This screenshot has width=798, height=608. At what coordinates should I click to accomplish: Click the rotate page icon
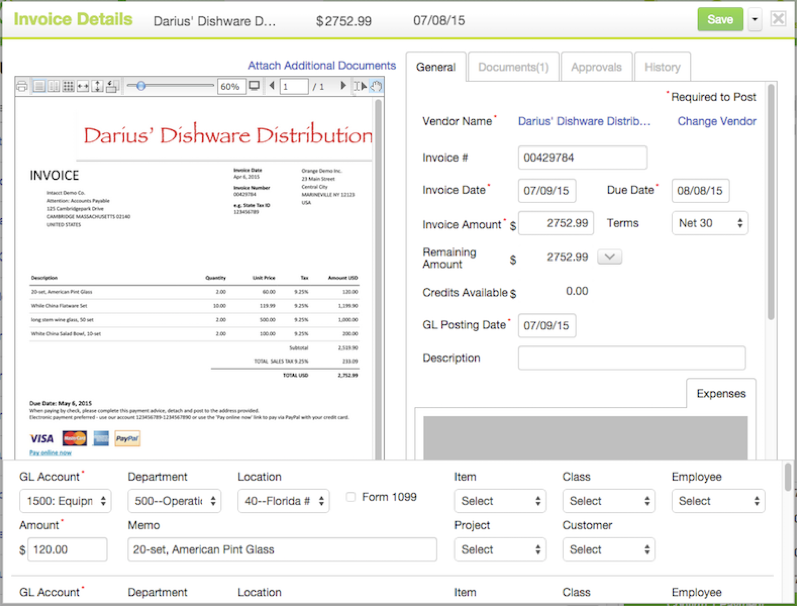[111, 87]
